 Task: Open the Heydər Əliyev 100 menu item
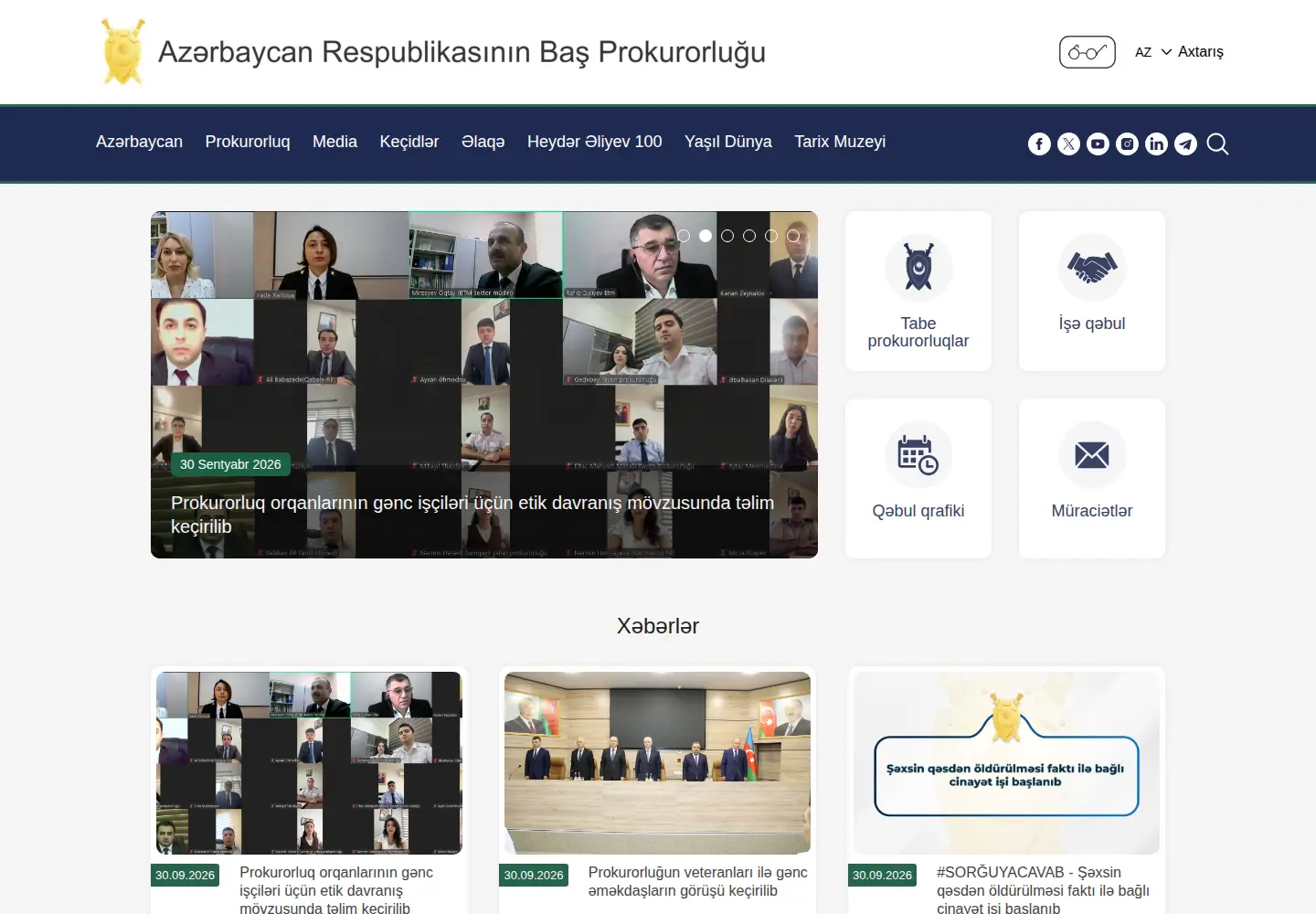point(595,142)
